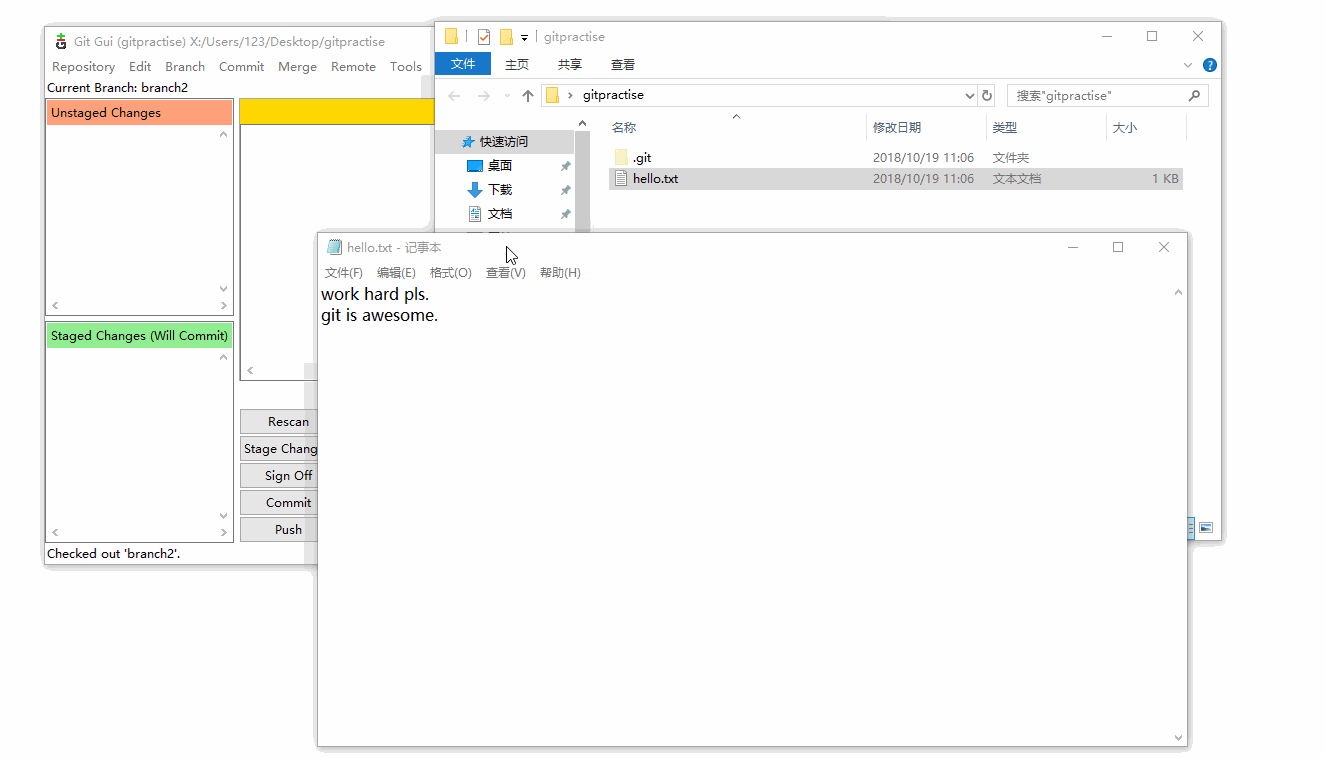1325x758 pixels.
Task: Click the Sign Off button
Action: [x=279, y=476]
